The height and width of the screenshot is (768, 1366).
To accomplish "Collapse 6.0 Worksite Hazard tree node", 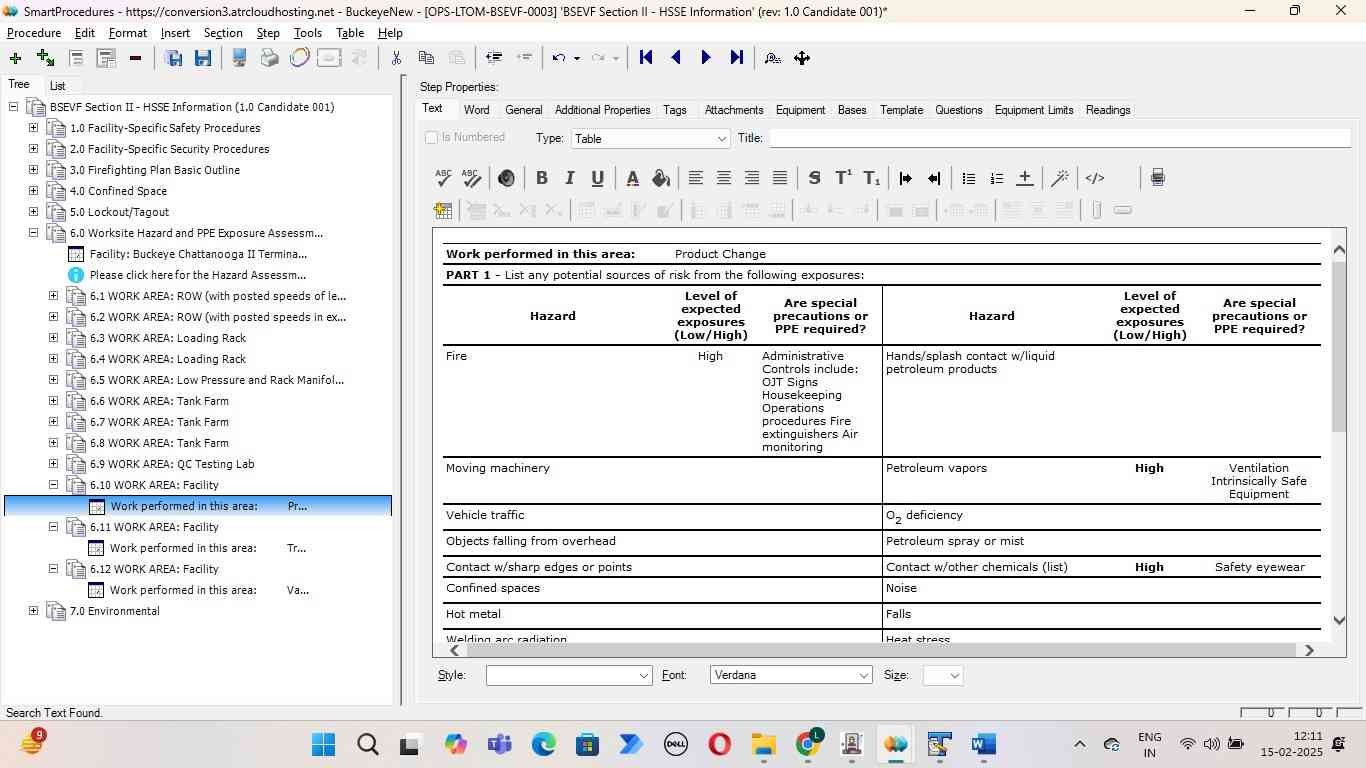I will point(34,233).
